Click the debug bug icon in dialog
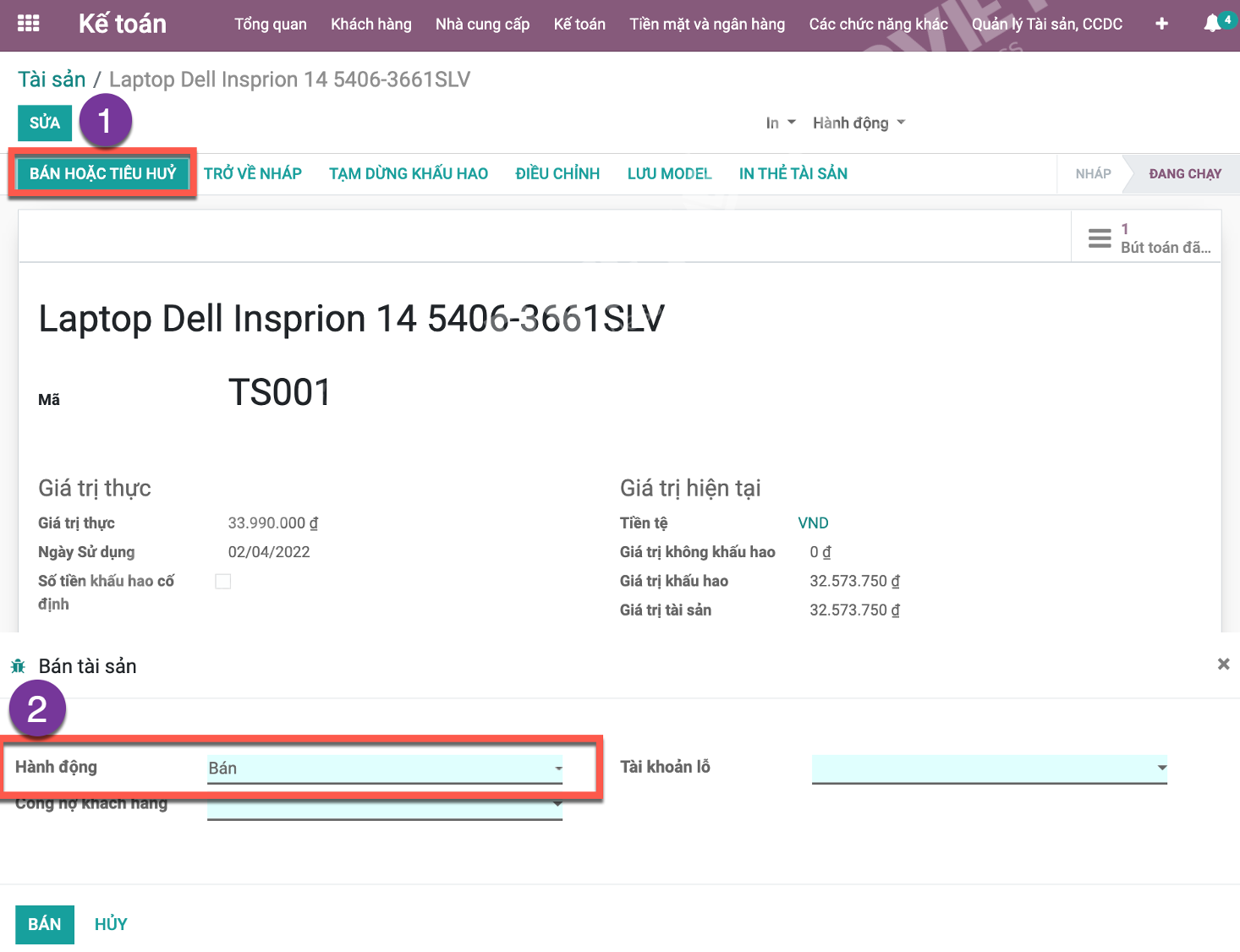Image resolution: width=1240 pixels, height=952 pixels. point(18,666)
